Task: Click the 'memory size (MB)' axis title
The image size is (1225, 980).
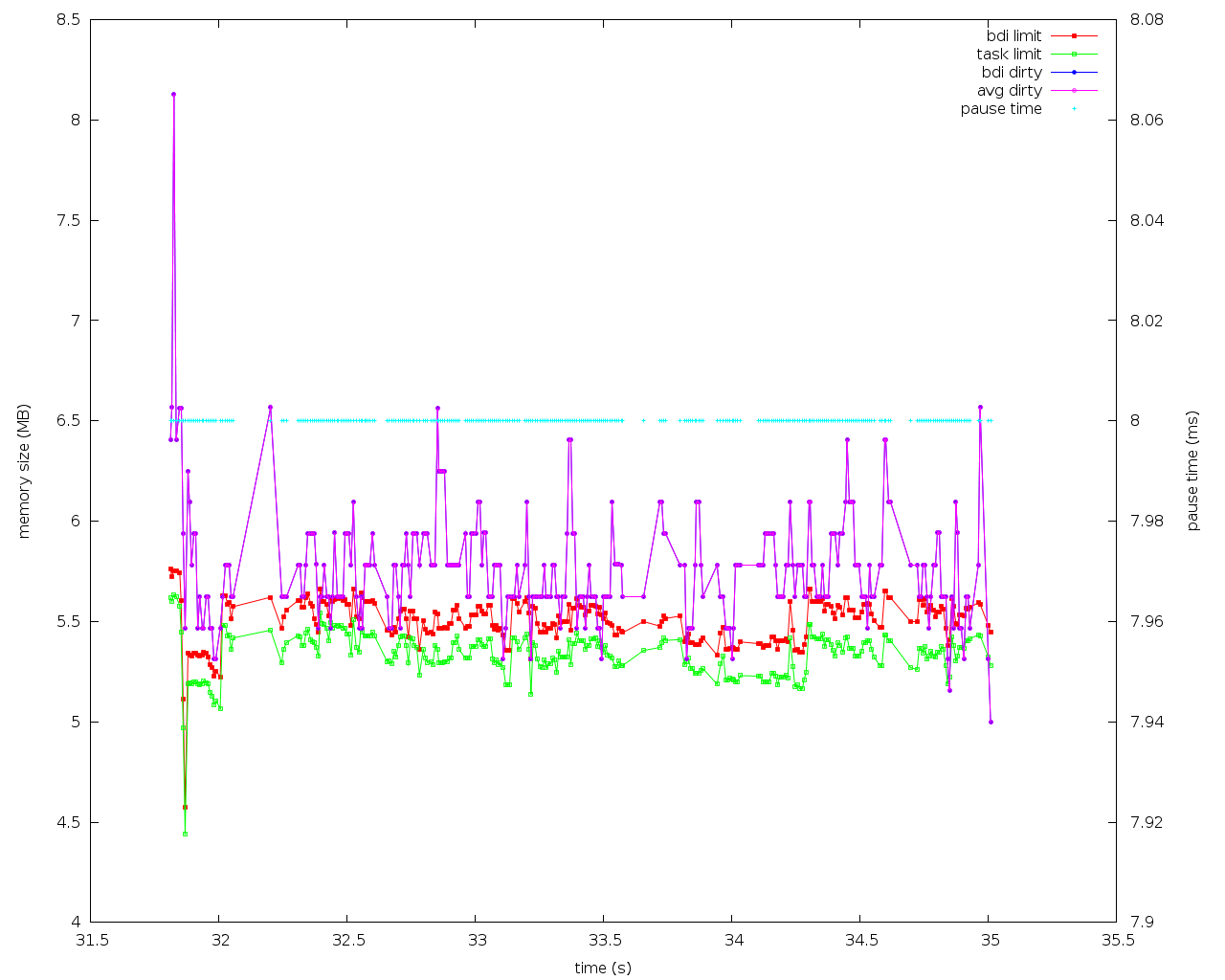Action: click(25, 471)
